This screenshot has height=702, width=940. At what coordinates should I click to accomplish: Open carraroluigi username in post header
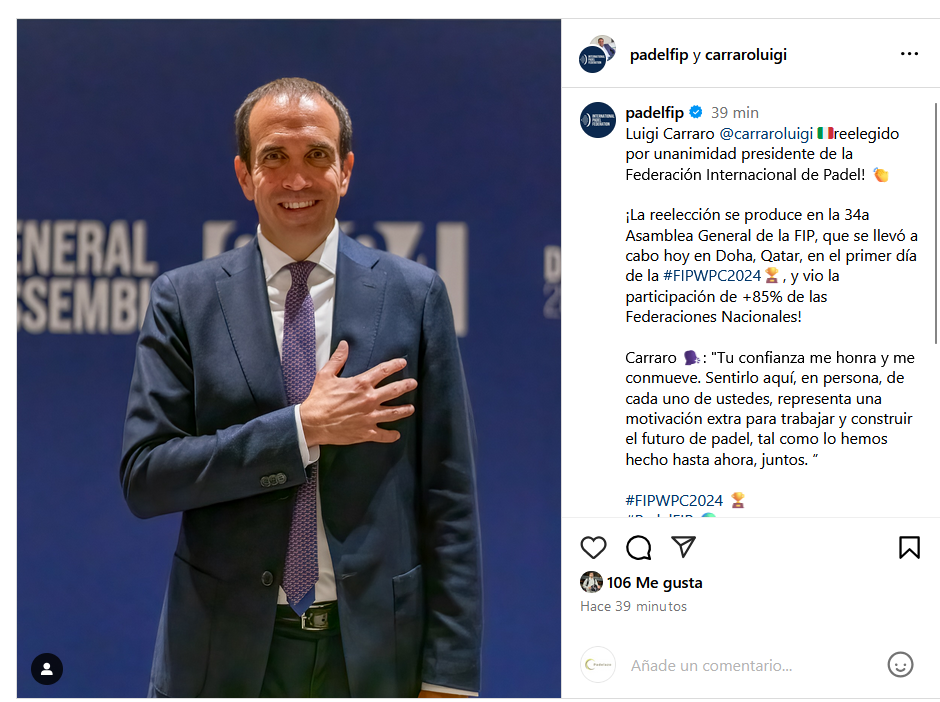pos(746,55)
